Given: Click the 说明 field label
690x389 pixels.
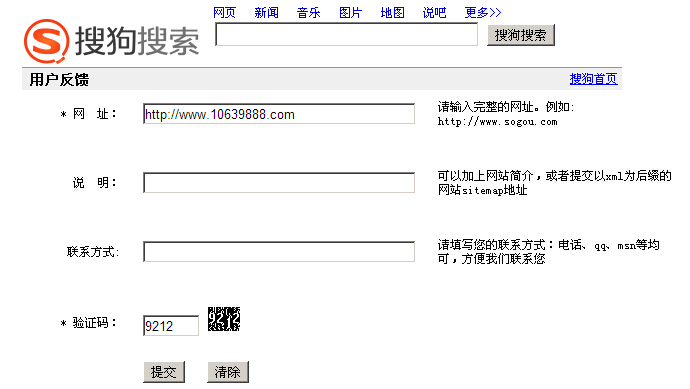Looking at the screenshot, I should 95,183.
